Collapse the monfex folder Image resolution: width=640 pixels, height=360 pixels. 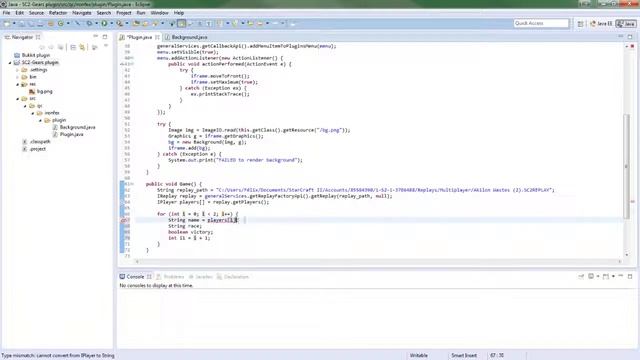coord(33,113)
